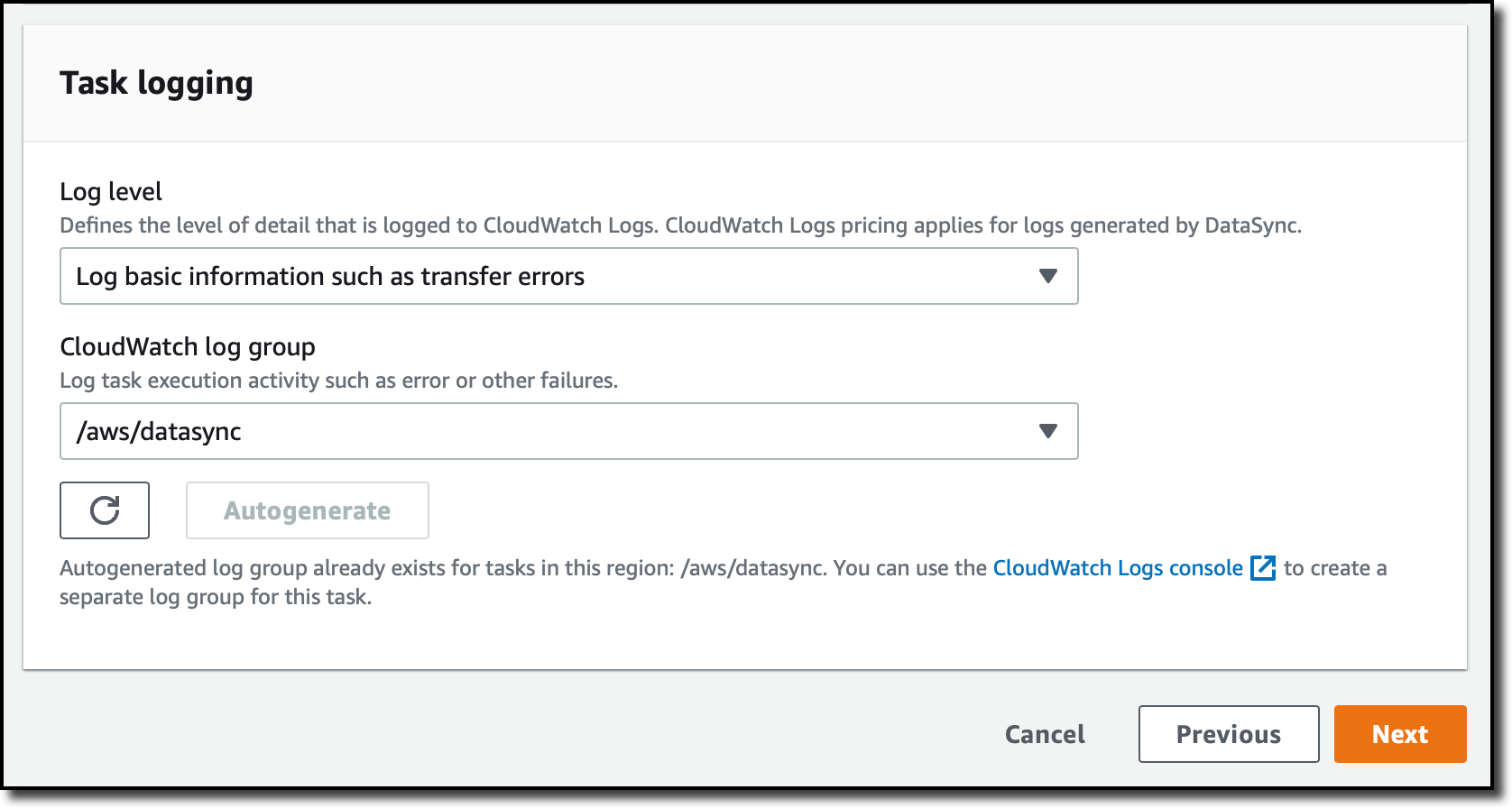Click the external link icon beside CloudWatch Logs console
Viewport: 1512px width, 808px height.
coord(1263,568)
